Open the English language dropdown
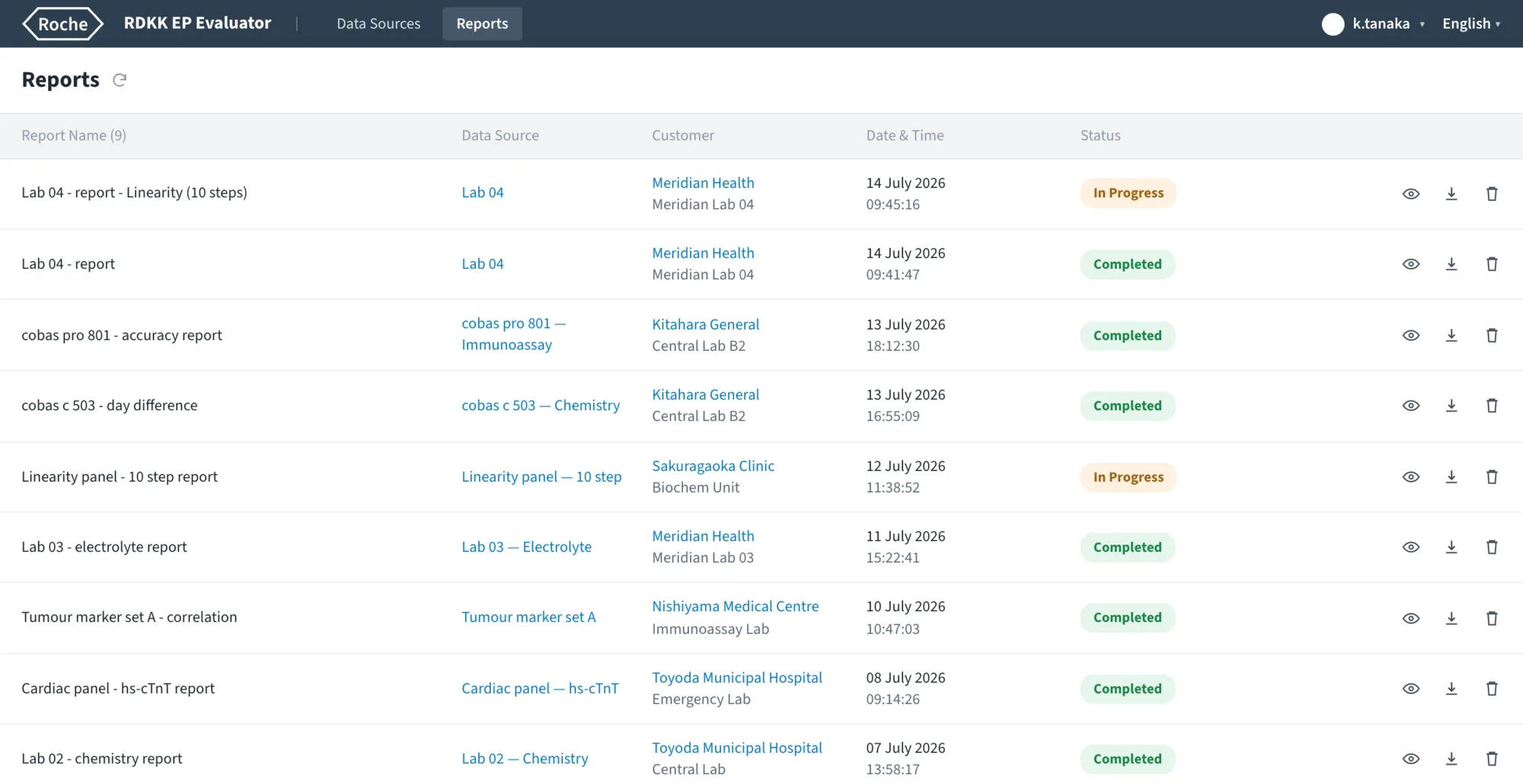 tap(1471, 24)
